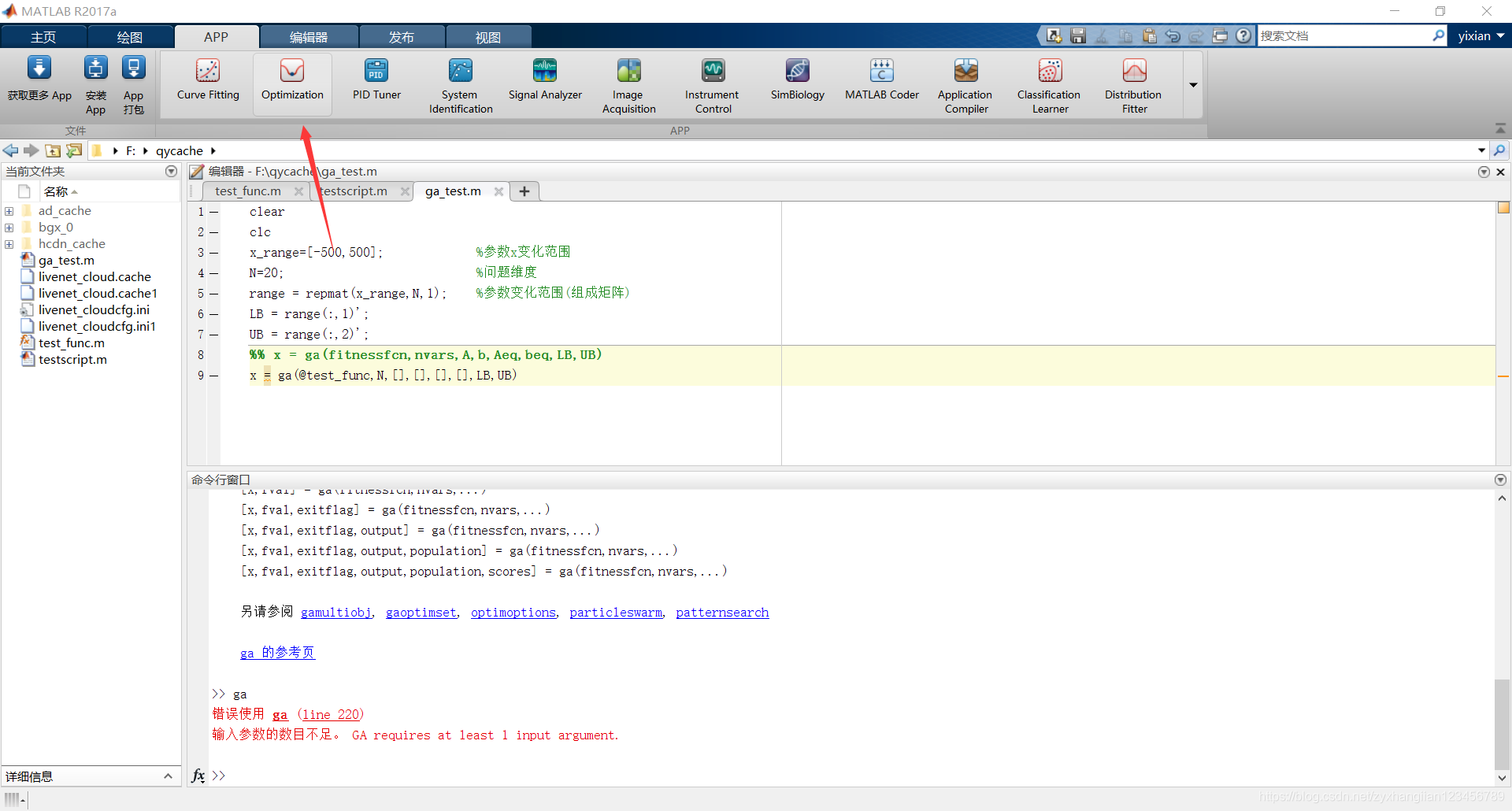Open Instrument Control app

[x=713, y=85]
